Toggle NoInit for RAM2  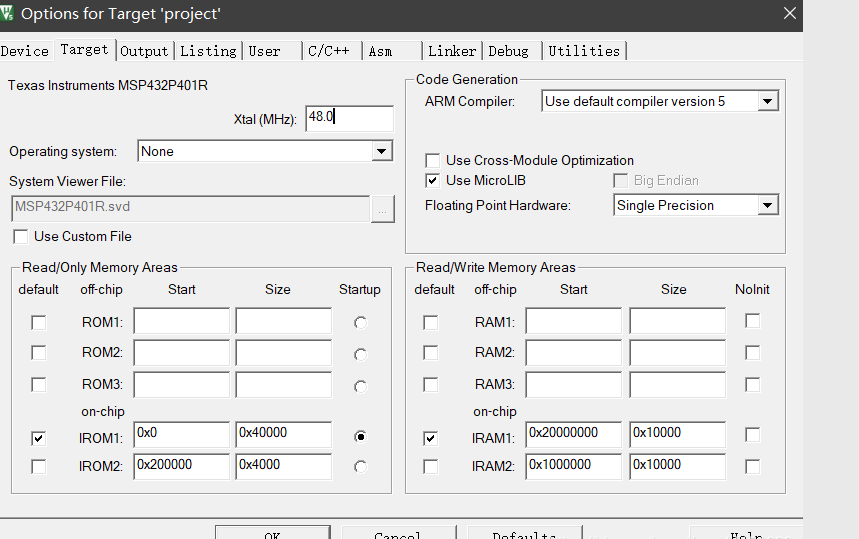click(x=753, y=353)
